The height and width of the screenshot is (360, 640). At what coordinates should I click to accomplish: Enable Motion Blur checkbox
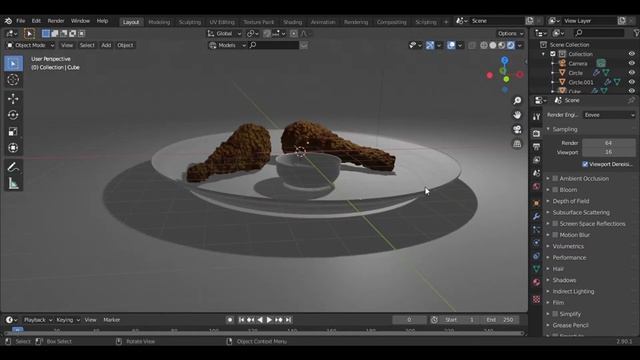click(555, 235)
